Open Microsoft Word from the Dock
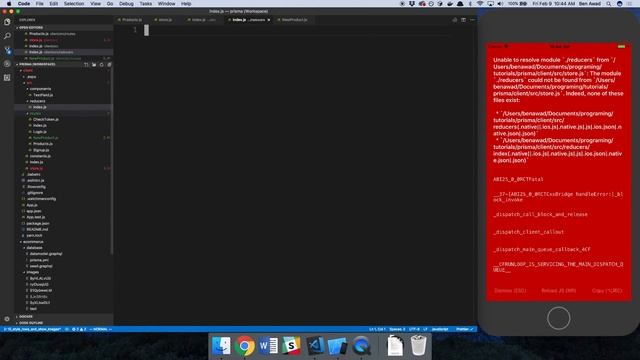The width and height of the screenshot is (640, 360). point(268,346)
